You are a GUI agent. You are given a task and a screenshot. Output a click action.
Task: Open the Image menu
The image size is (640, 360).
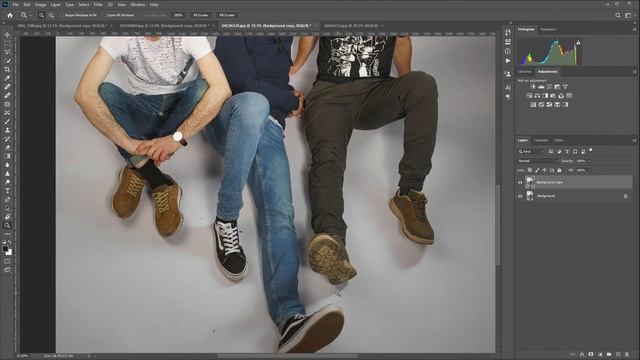[40, 4]
